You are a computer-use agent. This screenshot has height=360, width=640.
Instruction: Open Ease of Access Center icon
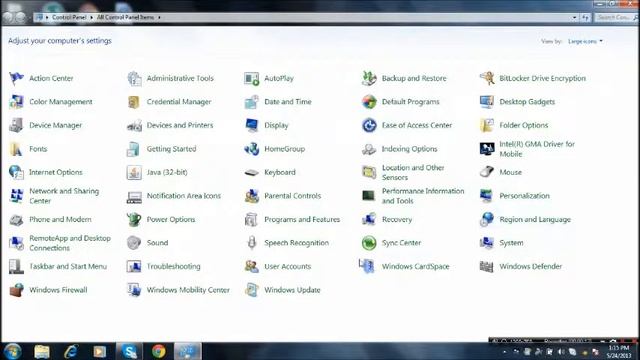[x=369, y=125]
